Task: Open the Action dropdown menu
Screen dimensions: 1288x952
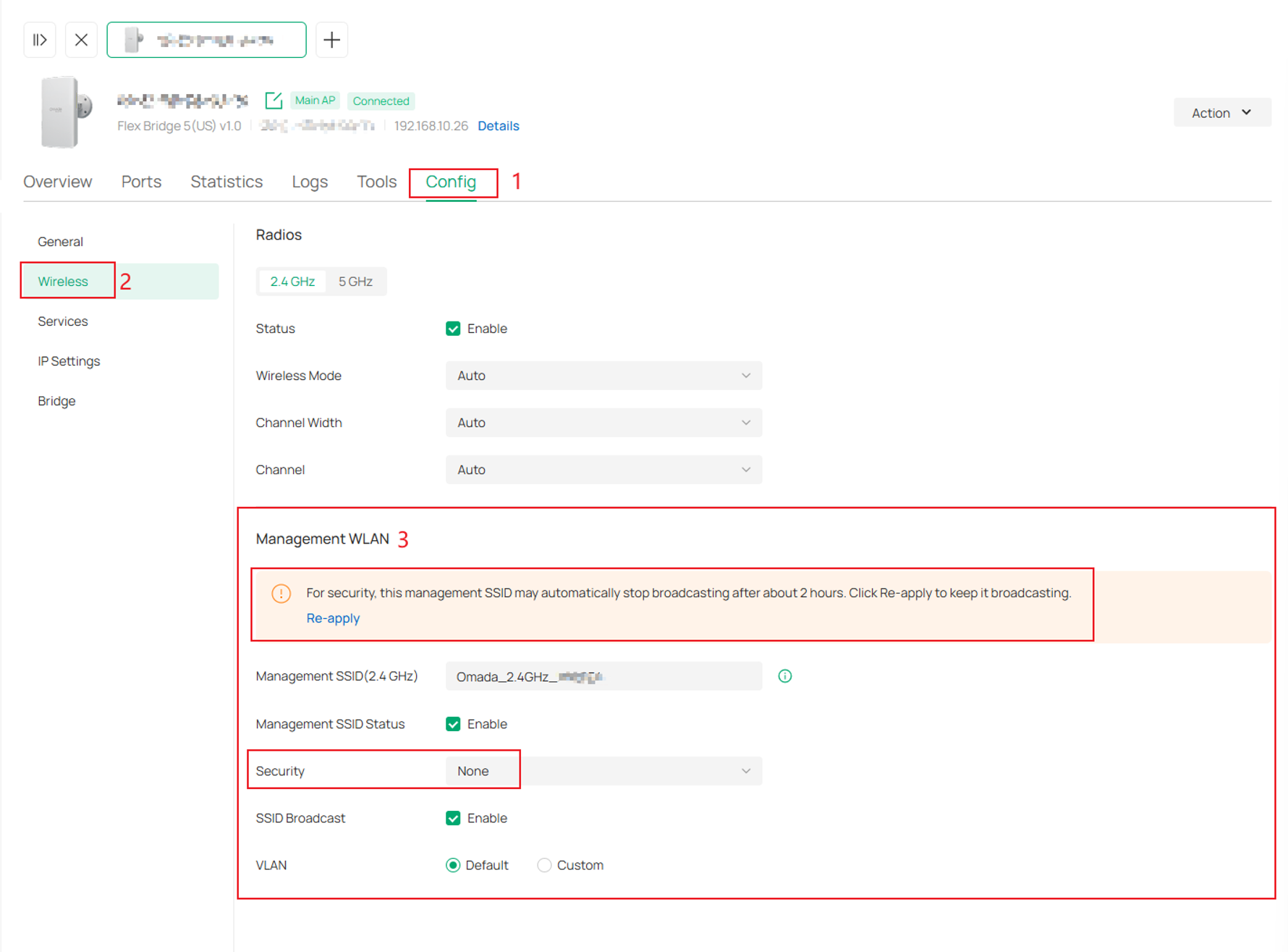Action: click(x=1221, y=112)
